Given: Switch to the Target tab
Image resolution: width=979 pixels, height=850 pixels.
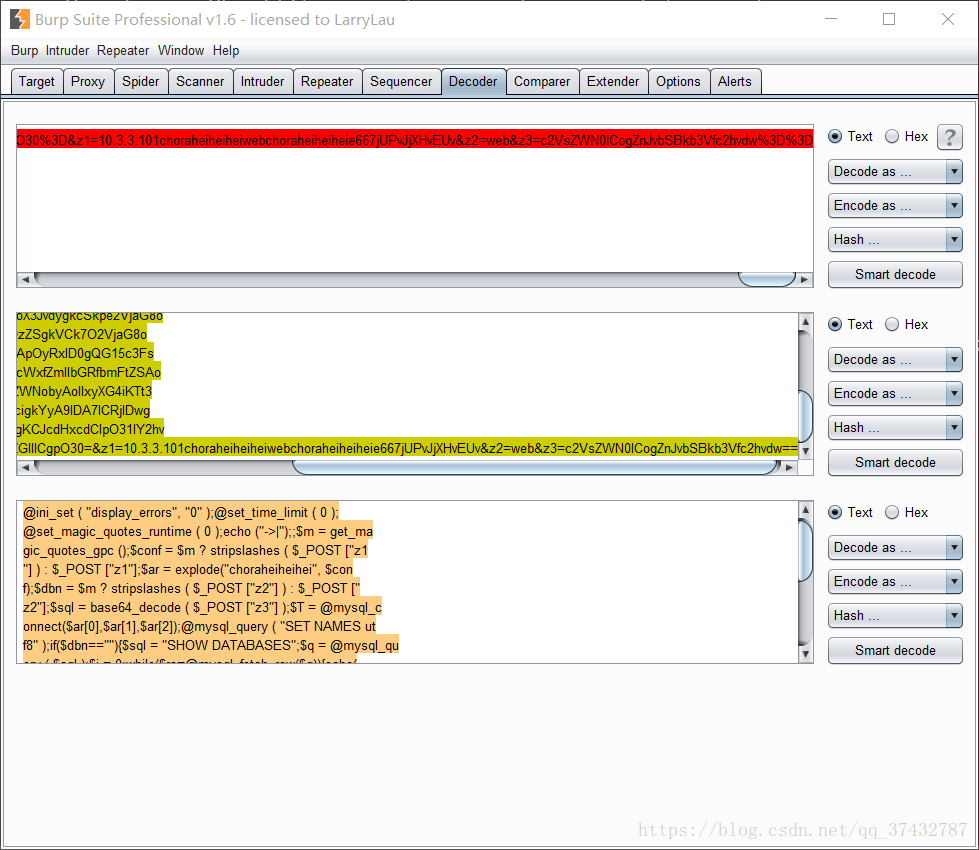Looking at the screenshot, I should coord(37,82).
